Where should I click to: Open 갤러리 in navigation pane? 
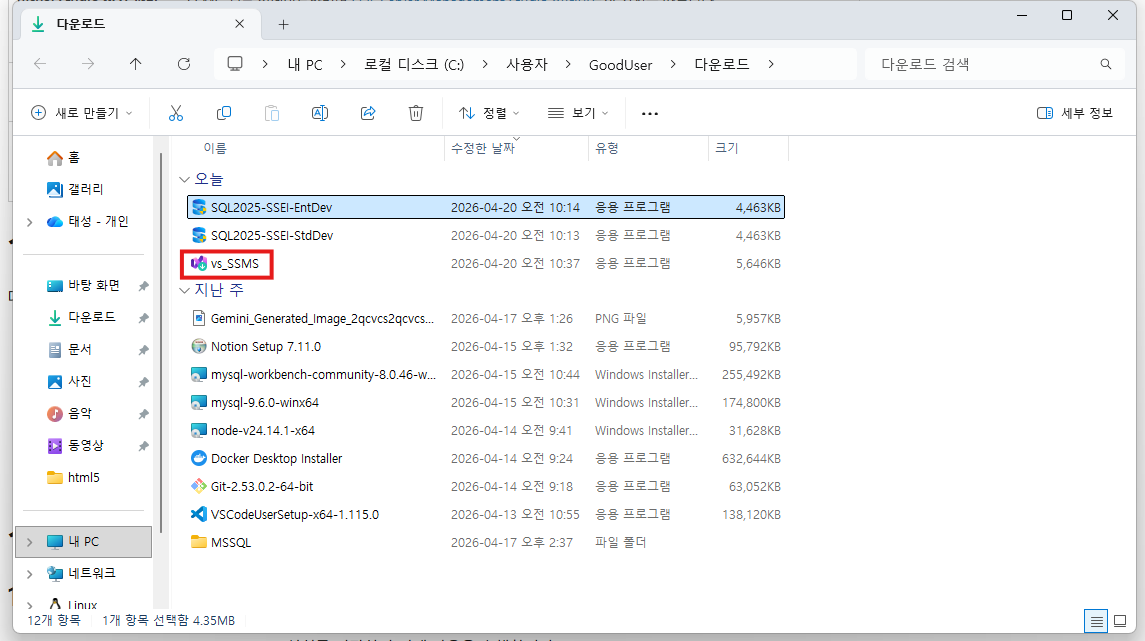[83, 190]
